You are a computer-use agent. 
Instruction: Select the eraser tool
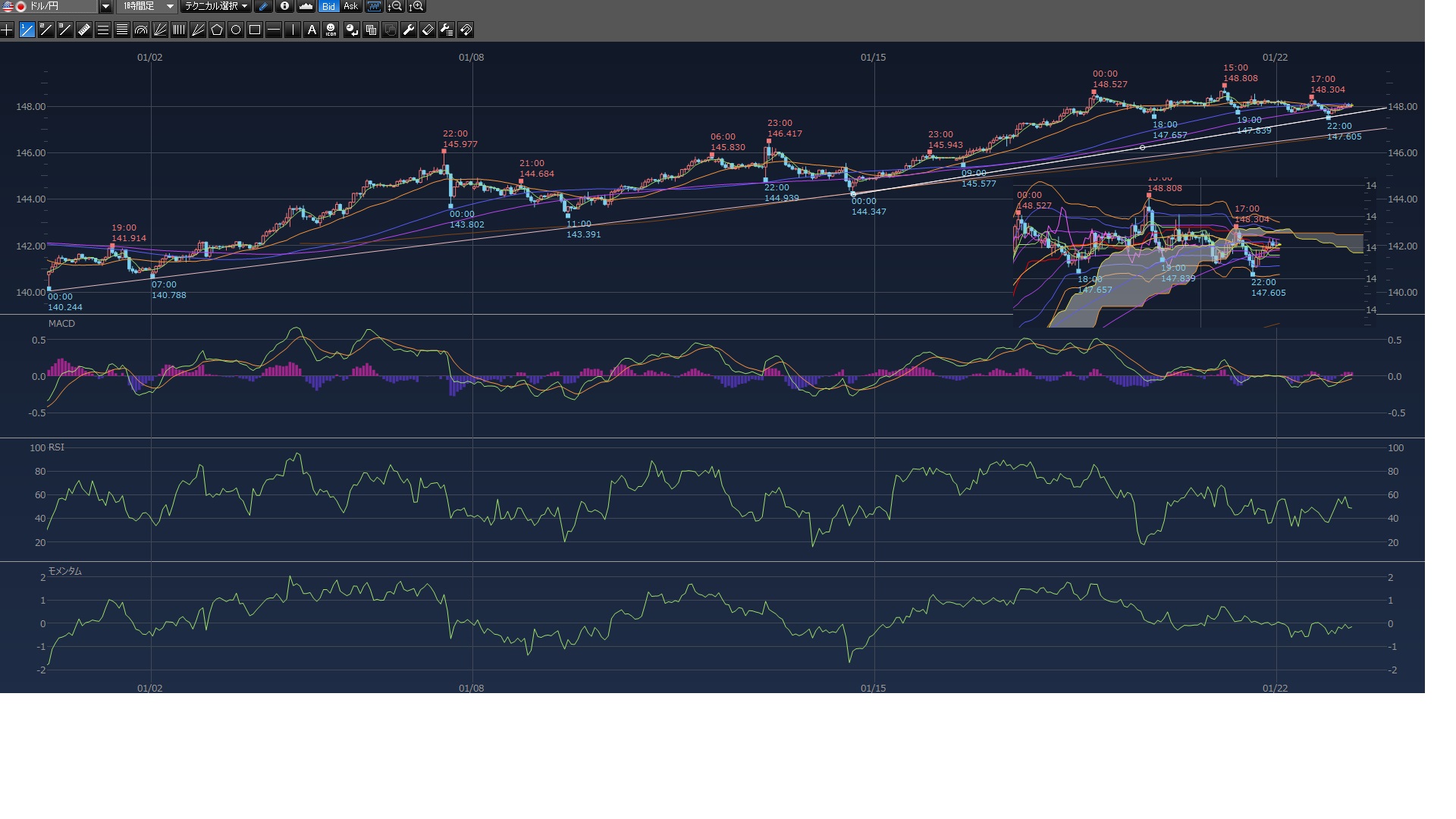[x=428, y=30]
